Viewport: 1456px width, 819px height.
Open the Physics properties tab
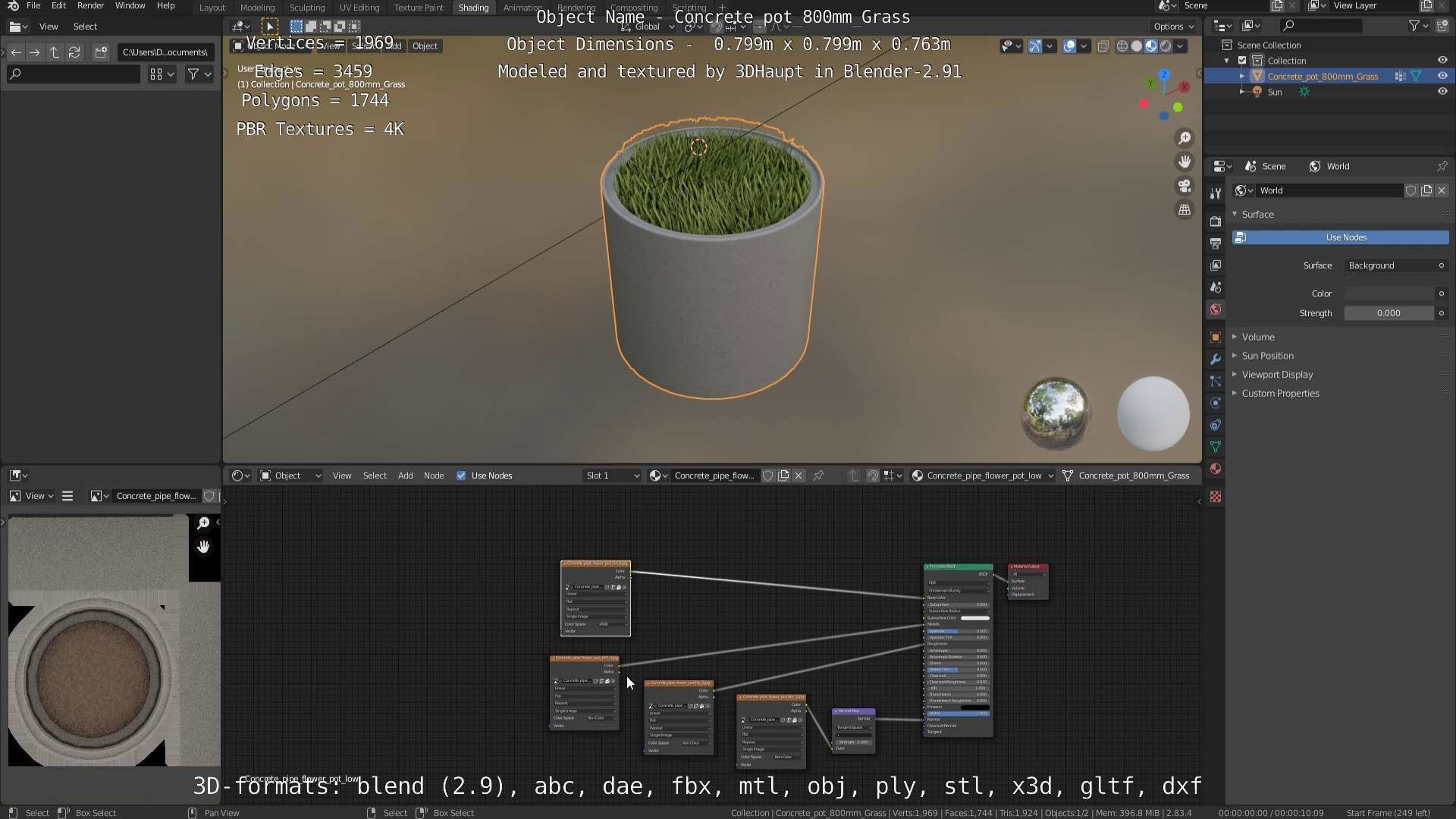point(1216,403)
